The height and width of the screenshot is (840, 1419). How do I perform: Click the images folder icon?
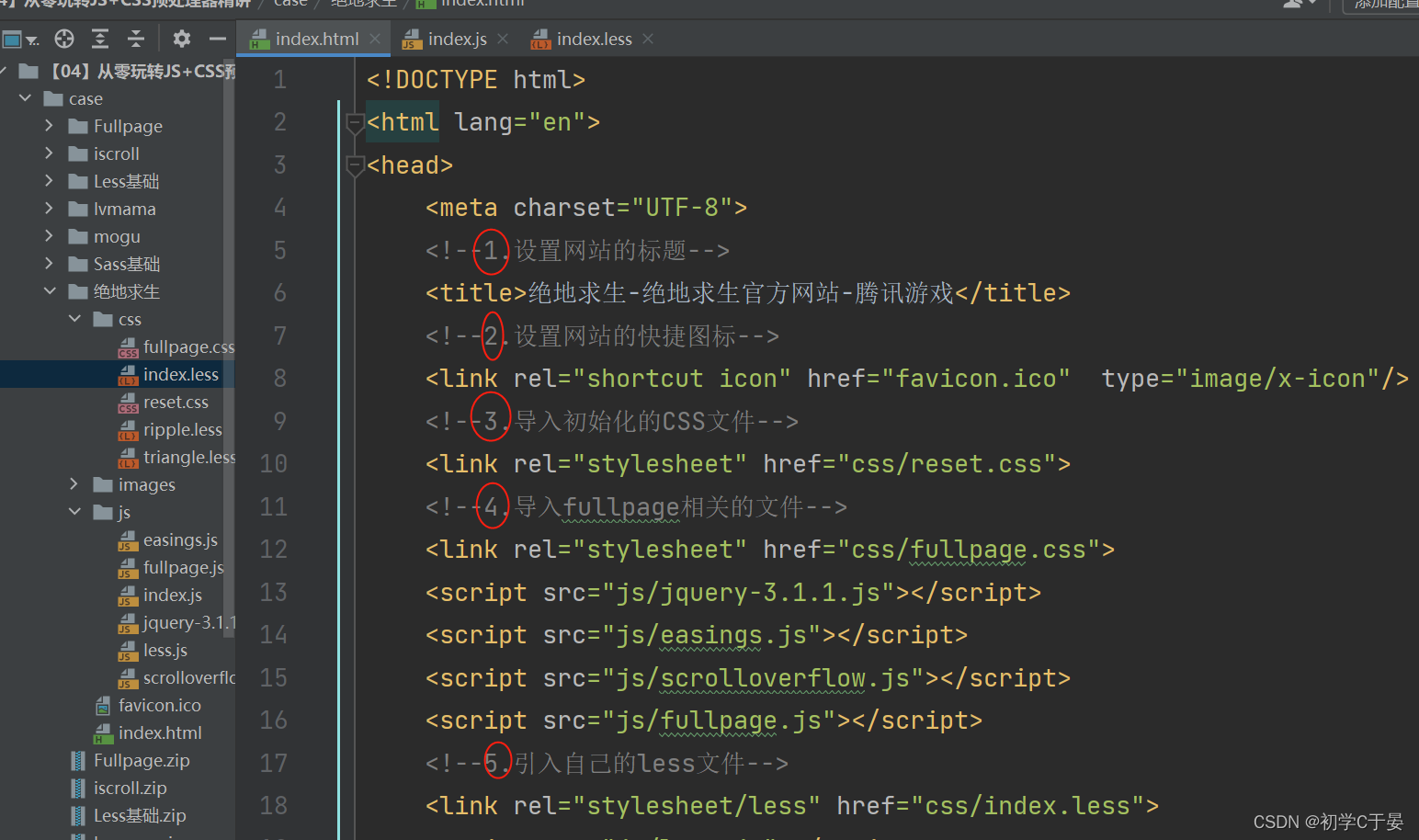(x=103, y=484)
